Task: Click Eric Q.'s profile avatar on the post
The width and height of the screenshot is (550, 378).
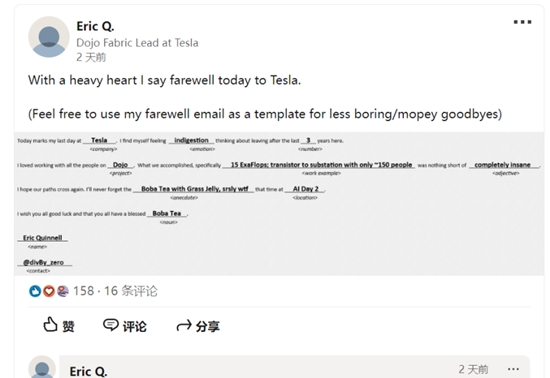Action: (x=49, y=37)
